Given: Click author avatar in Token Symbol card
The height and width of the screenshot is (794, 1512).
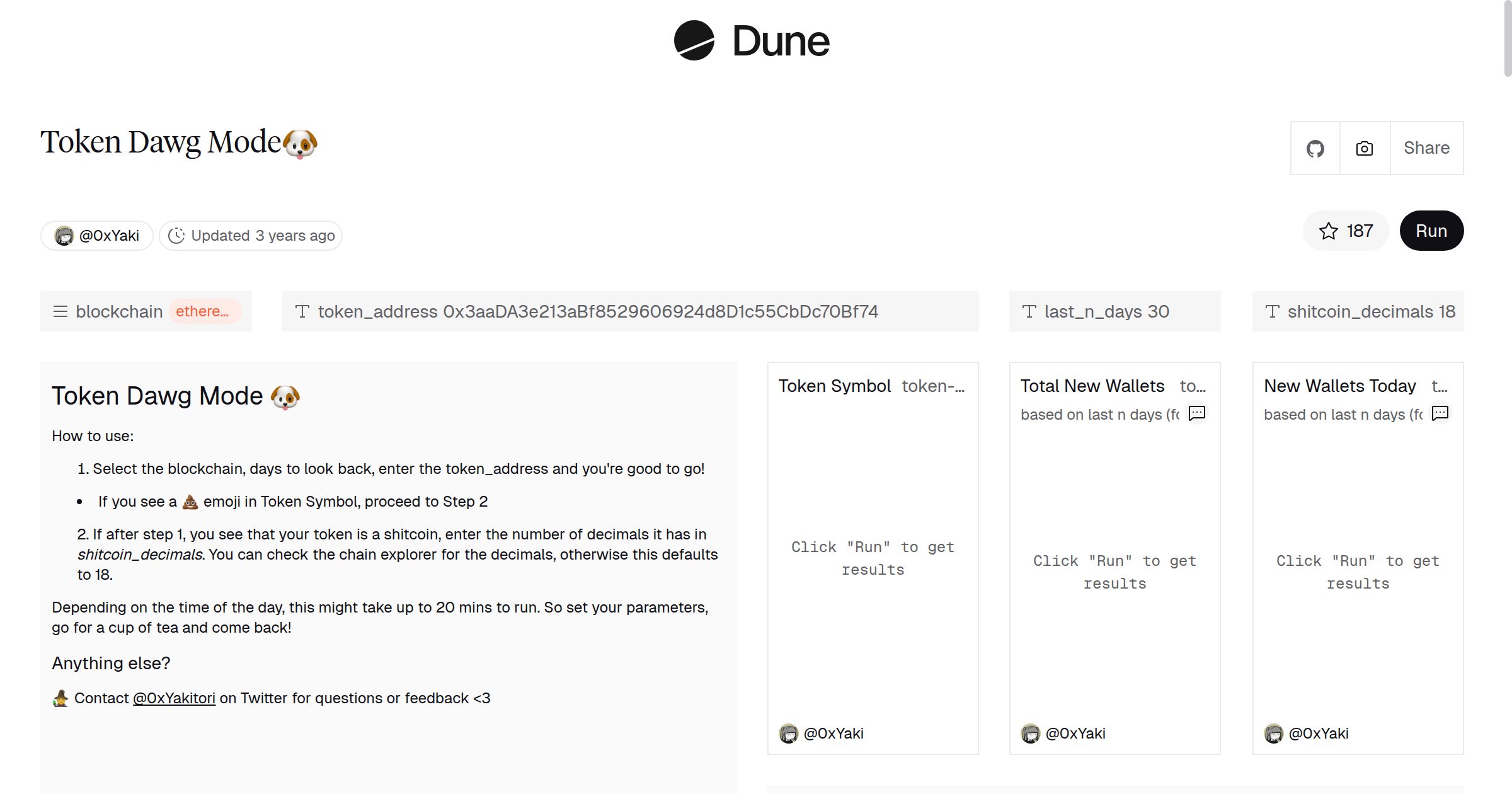Looking at the screenshot, I should 788,734.
